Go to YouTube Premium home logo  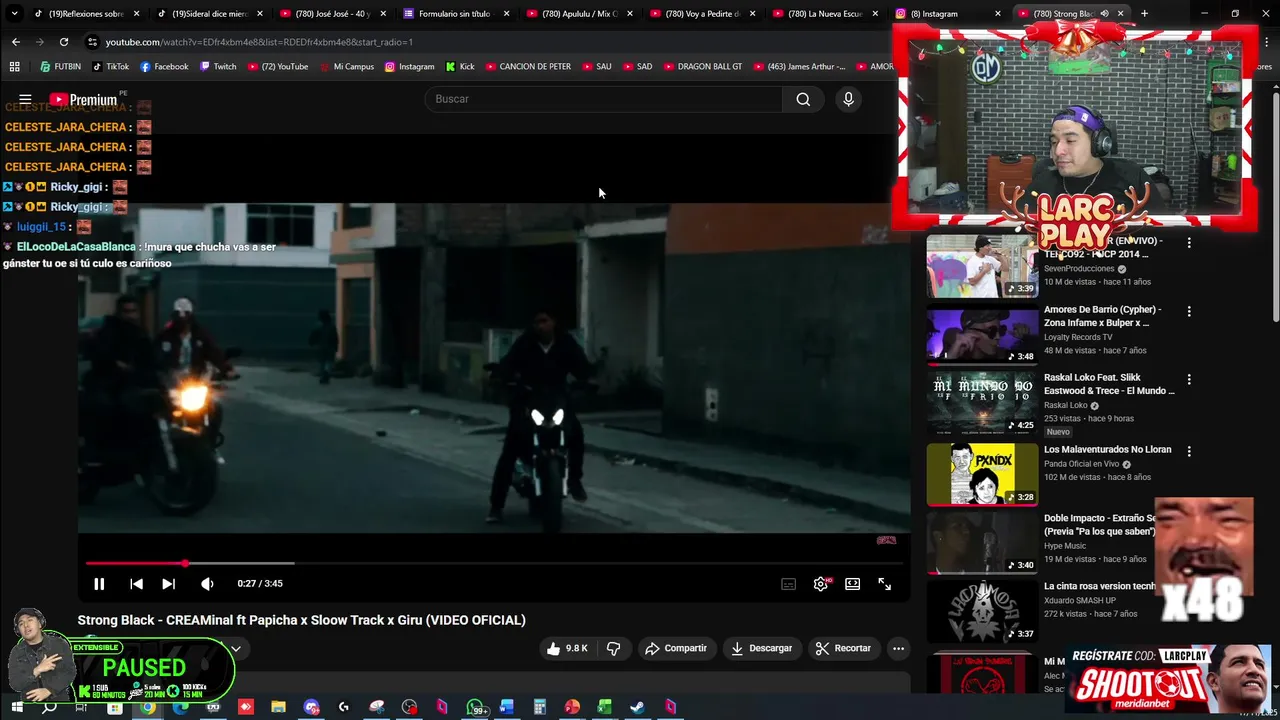pyautogui.click(x=84, y=99)
